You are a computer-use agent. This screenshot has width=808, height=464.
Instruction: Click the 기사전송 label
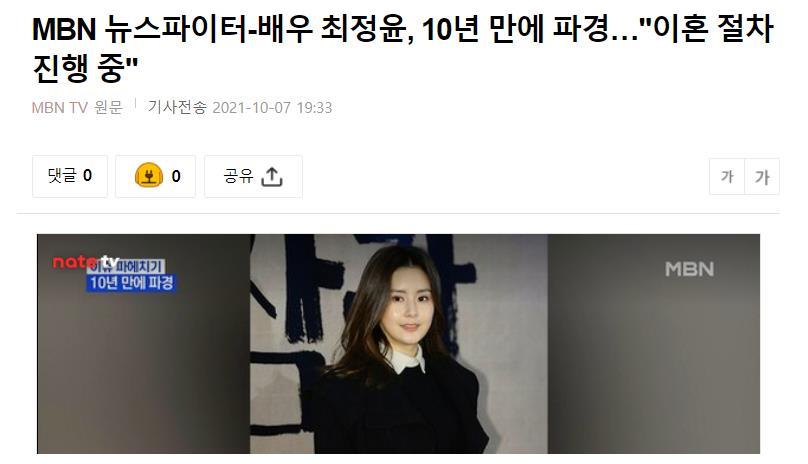(177, 107)
